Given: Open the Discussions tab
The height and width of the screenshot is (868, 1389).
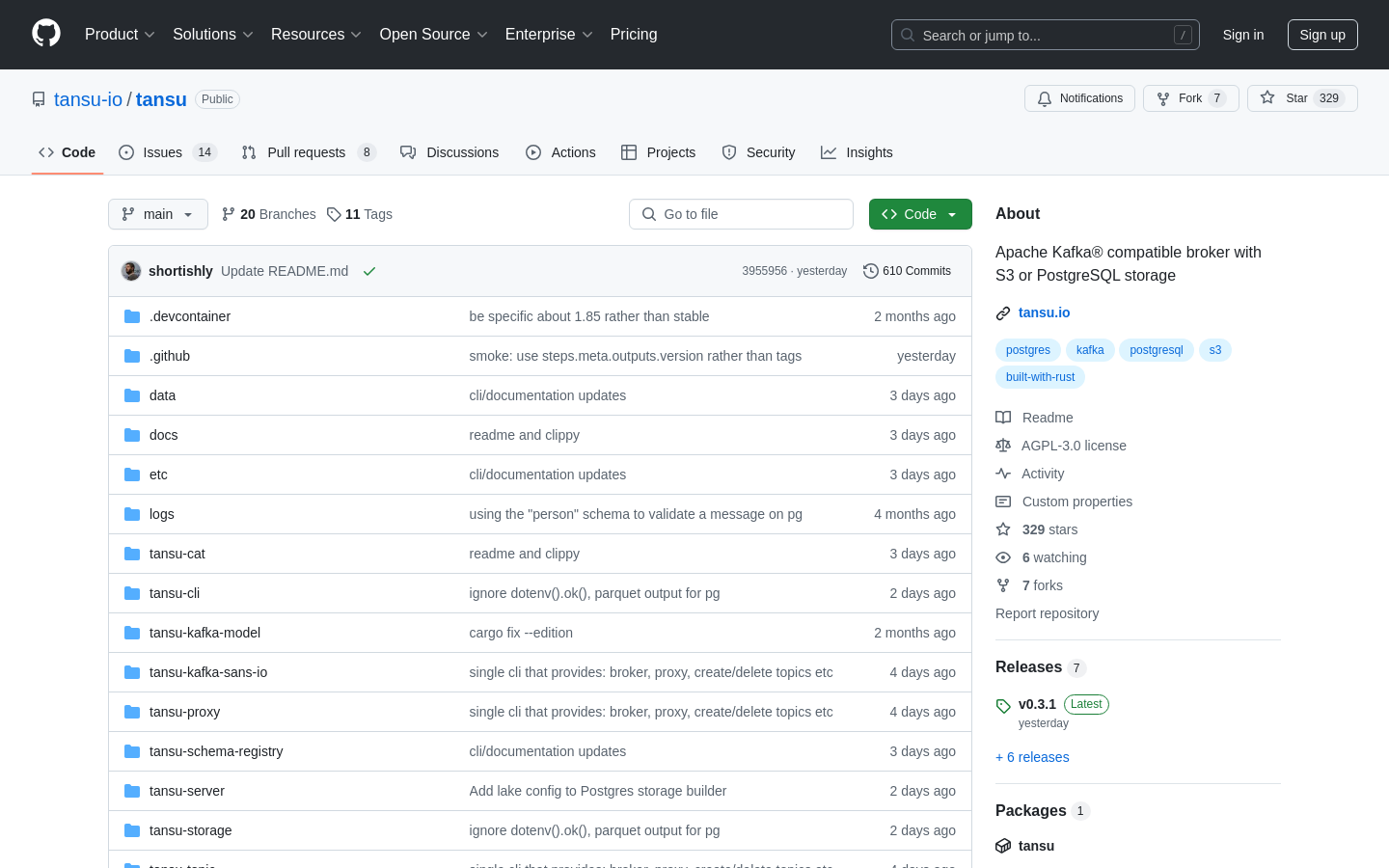Looking at the screenshot, I should (449, 152).
